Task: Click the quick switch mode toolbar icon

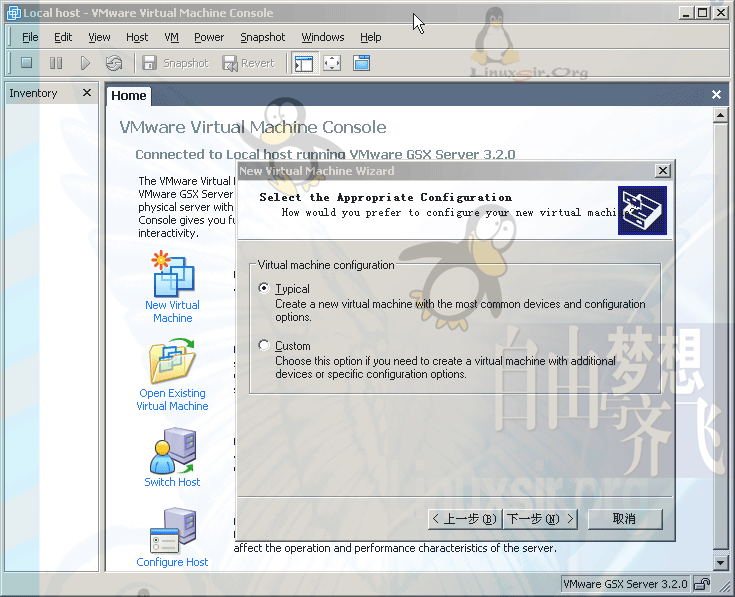Action: (361, 63)
